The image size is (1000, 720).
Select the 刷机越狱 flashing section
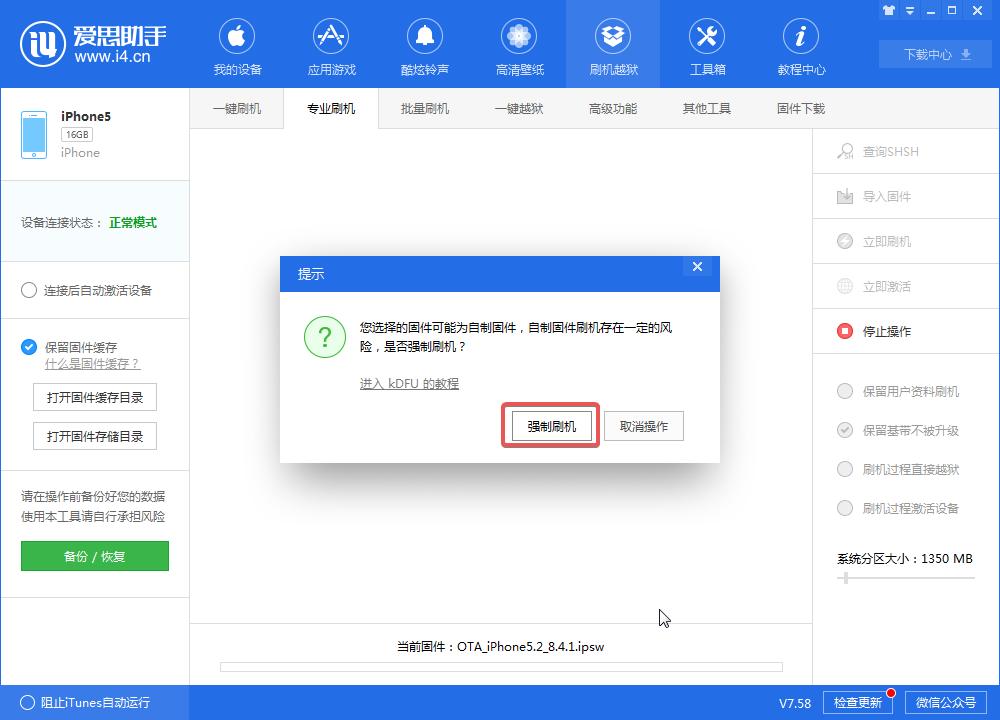coord(613,44)
